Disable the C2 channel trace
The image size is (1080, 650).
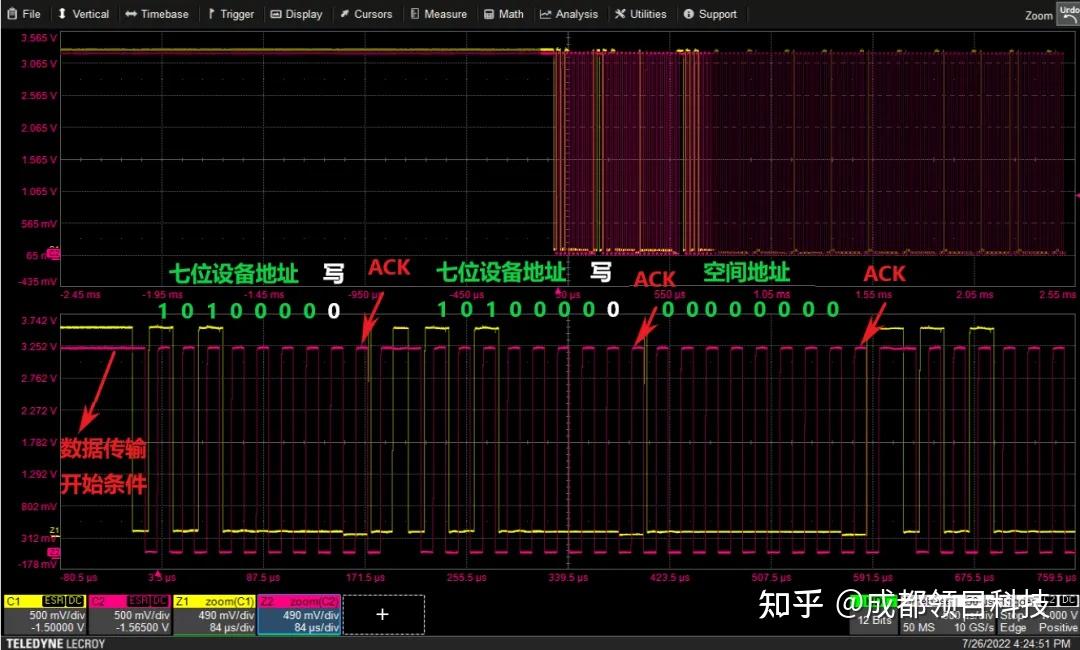tap(131, 614)
